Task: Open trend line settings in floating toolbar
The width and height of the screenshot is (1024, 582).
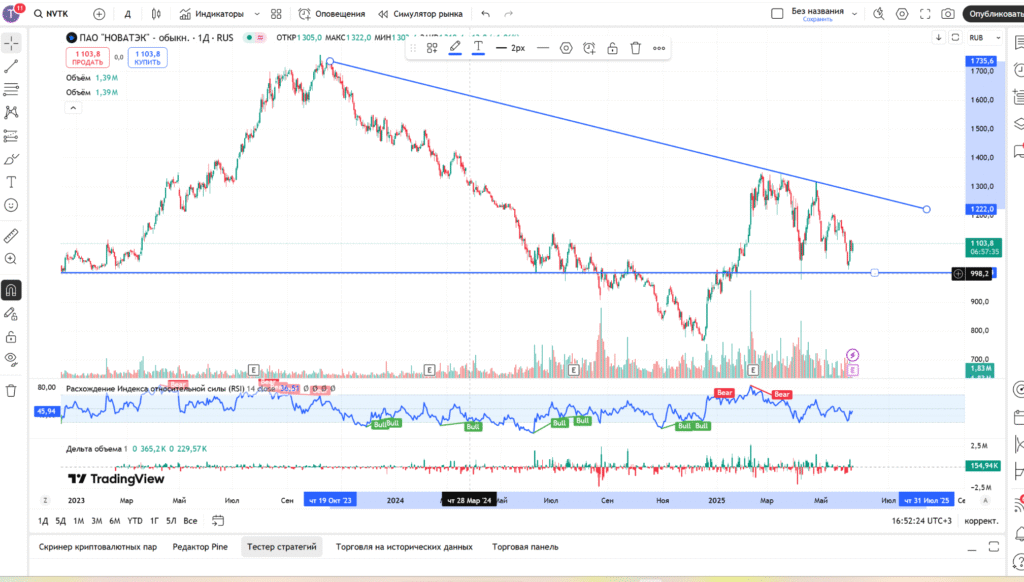Action: click(566, 48)
